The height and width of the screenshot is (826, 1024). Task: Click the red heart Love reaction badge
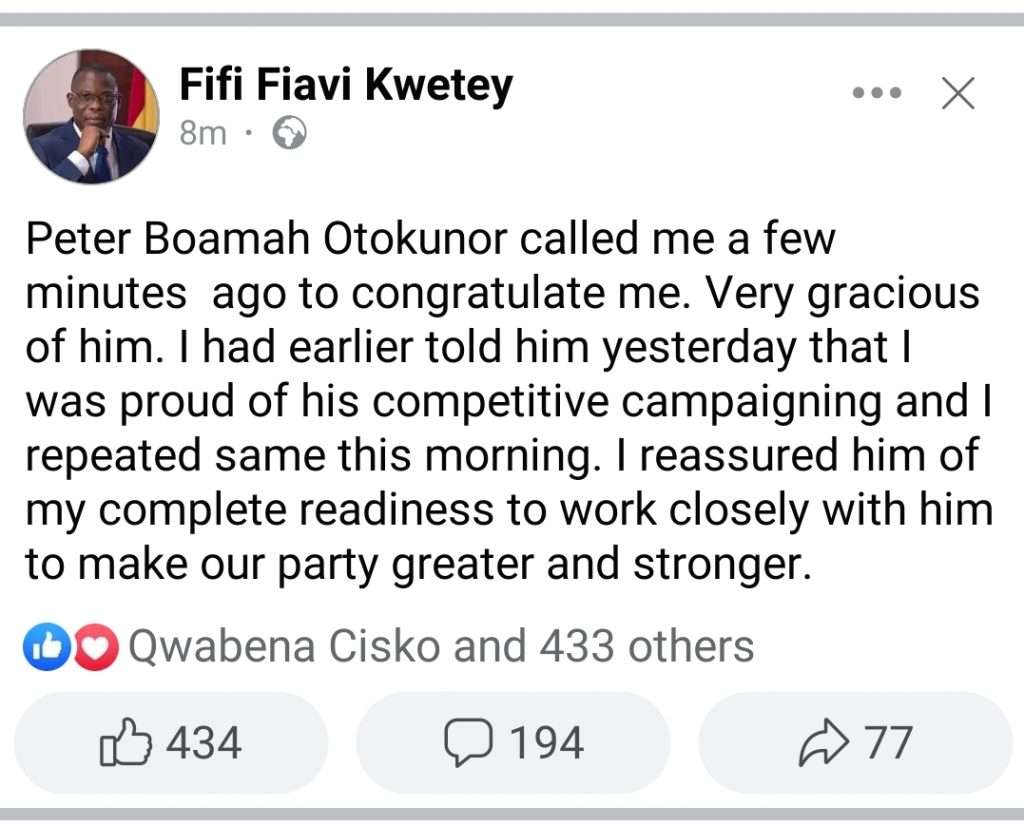point(96,648)
